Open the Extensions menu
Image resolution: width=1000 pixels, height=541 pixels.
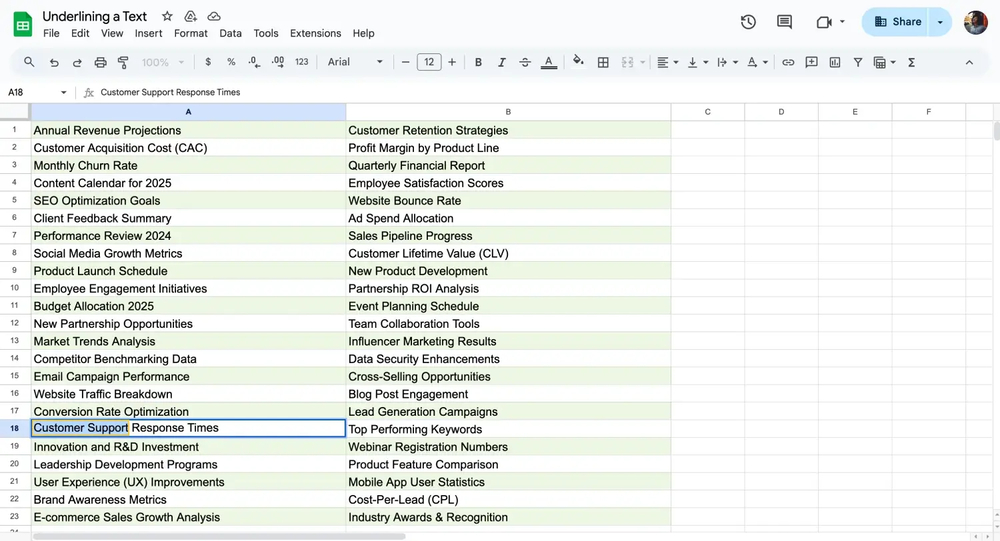tap(315, 33)
